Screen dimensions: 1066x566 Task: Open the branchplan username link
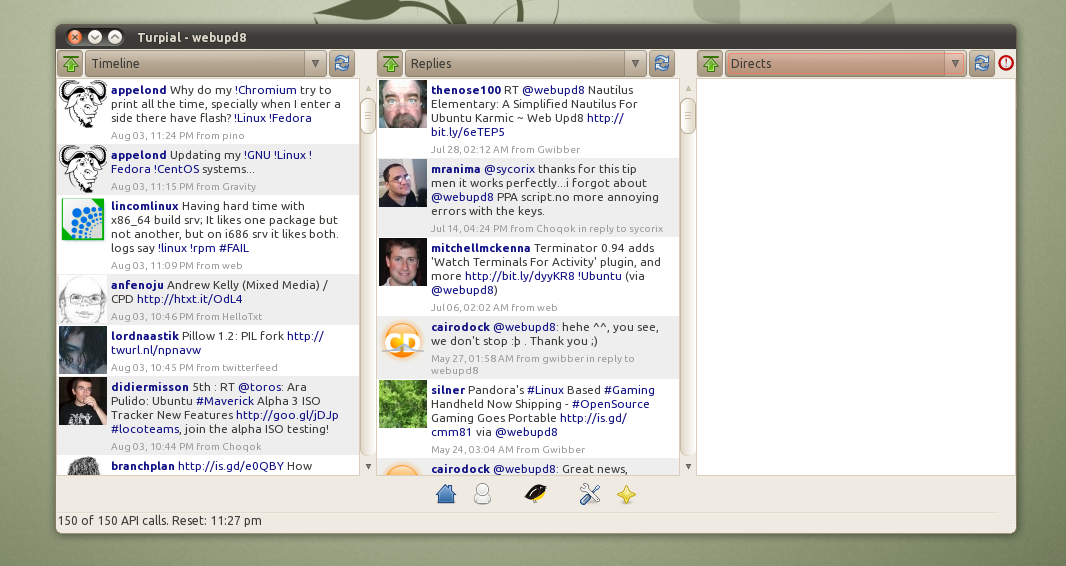[x=143, y=465]
